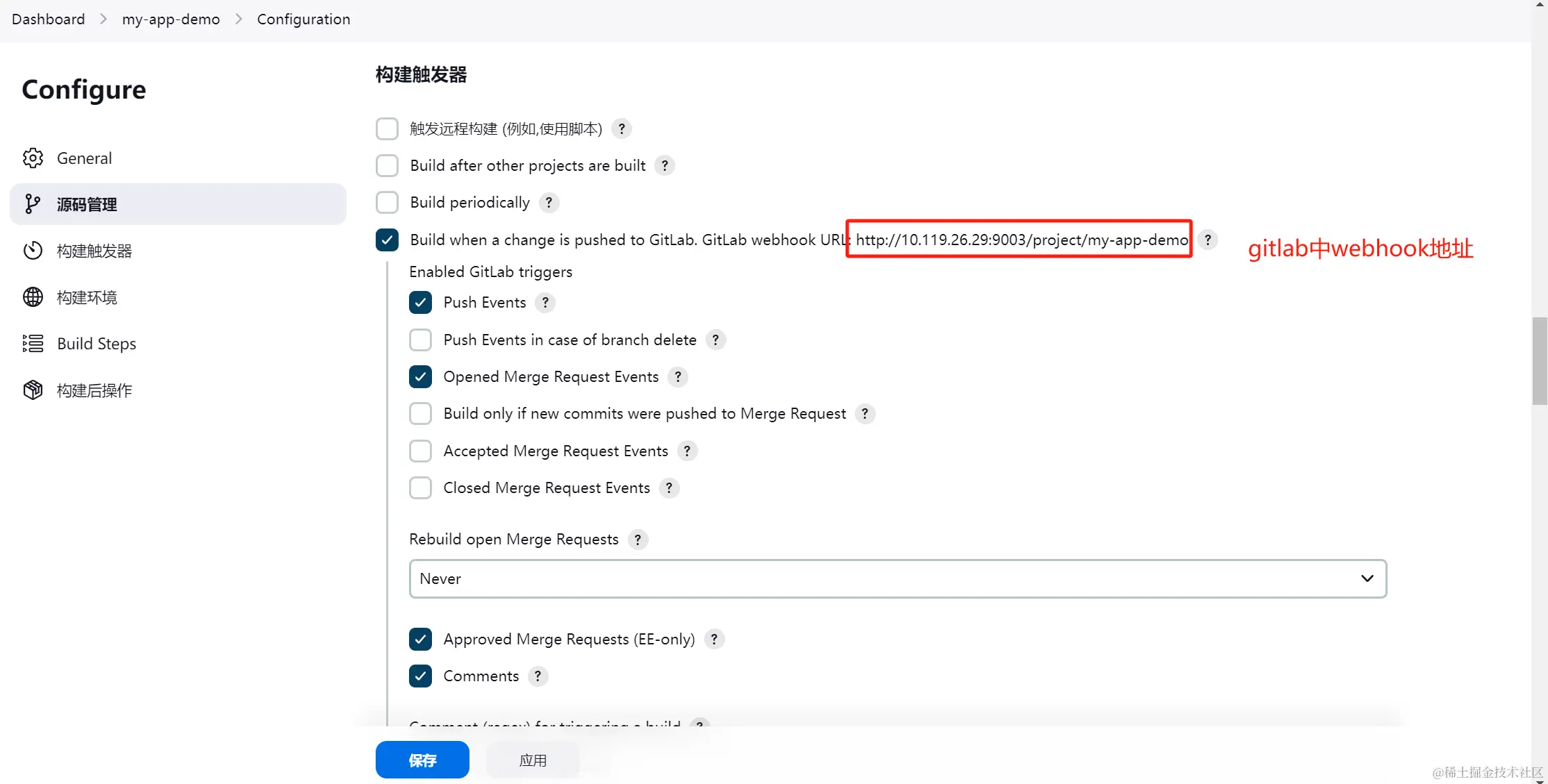Click the 应用 apply button
Image resolution: width=1548 pixels, height=784 pixels.
pos(533,760)
